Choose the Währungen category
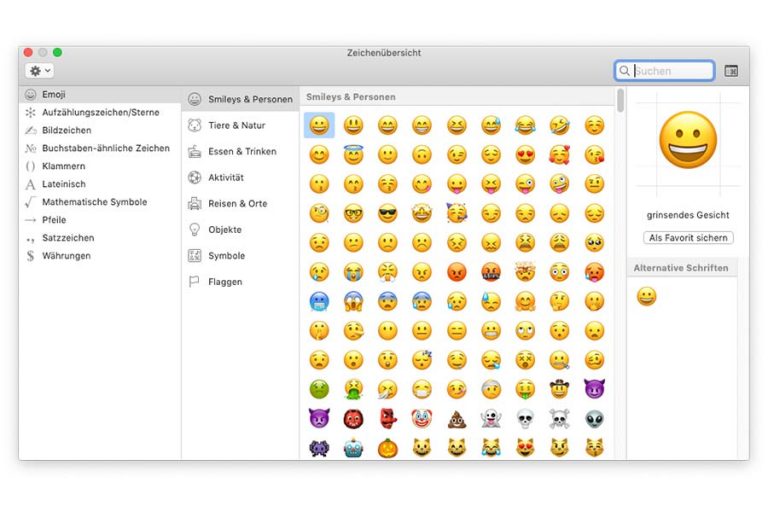768x512 pixels. click(100, 256)
